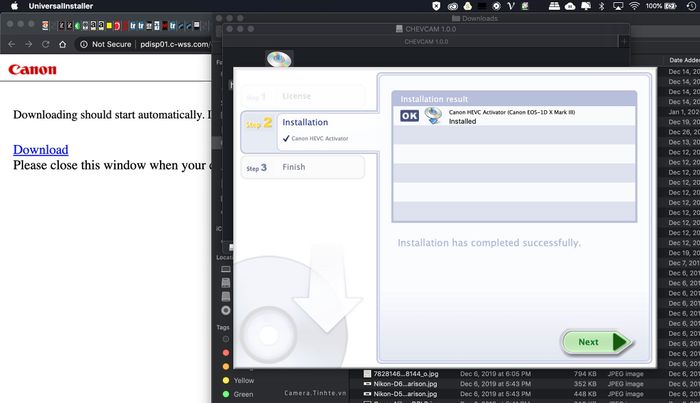Select the Red tag in Finder sidebar
The image size is (700, 403).
226,353
